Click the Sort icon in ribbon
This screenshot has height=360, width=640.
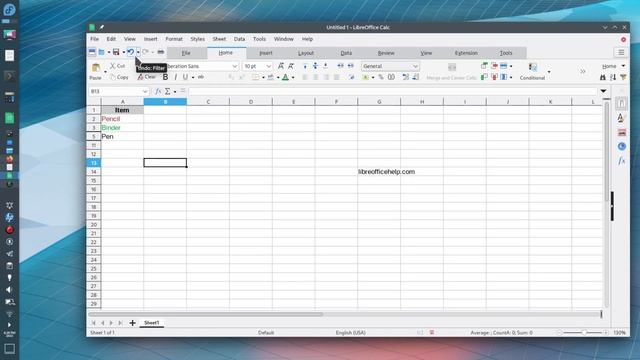pyautogui.click(x=613, y=77)
